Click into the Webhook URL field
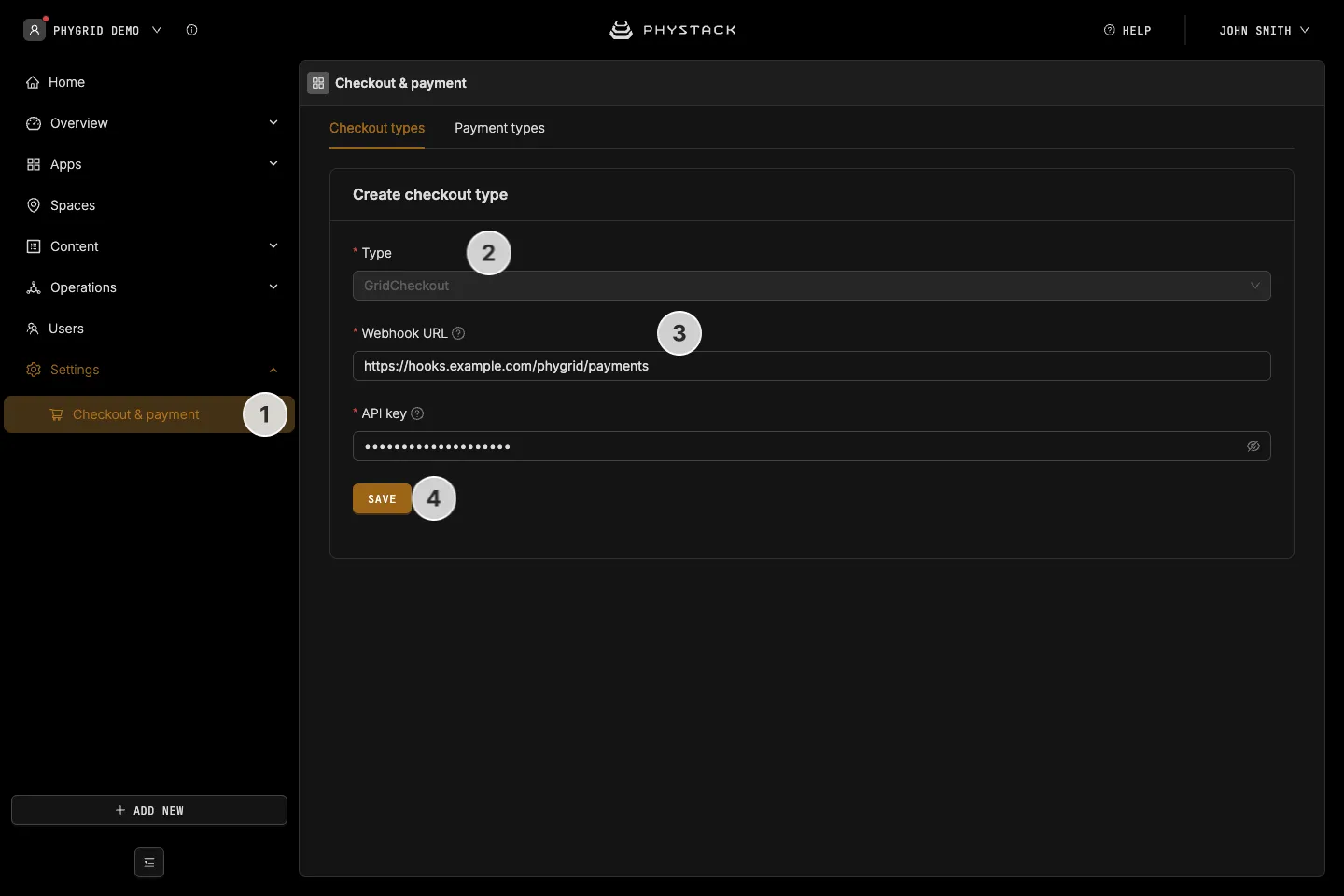 (x=812, y=366)
